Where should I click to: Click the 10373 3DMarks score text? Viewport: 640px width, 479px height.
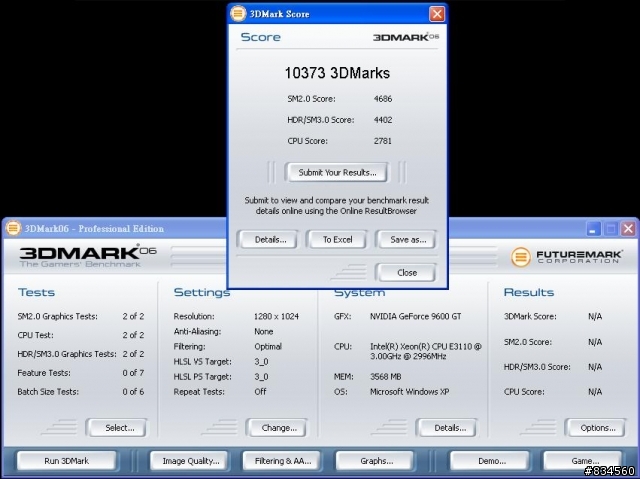[337, 73]
